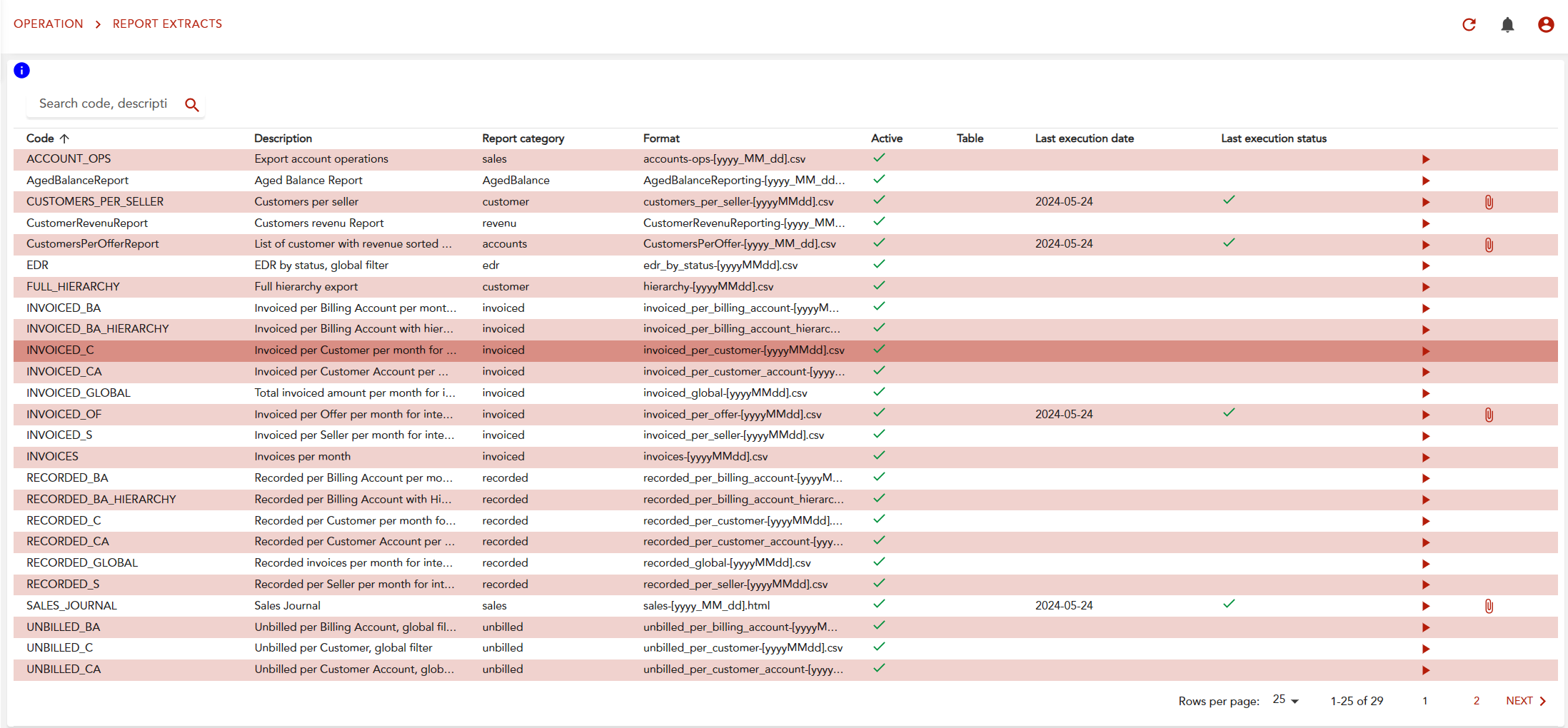Image resolution: width=1568 pixels, height=728 pixels.
Task: Focus the search code, description field
Action: pos(104,104)
